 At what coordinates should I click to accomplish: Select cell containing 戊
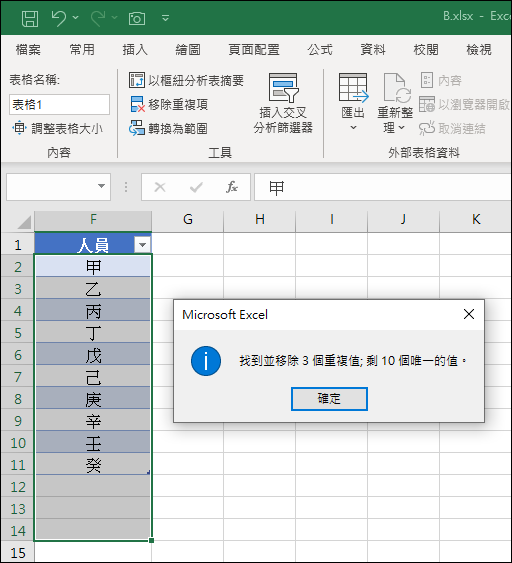click(x=93, y=354)
